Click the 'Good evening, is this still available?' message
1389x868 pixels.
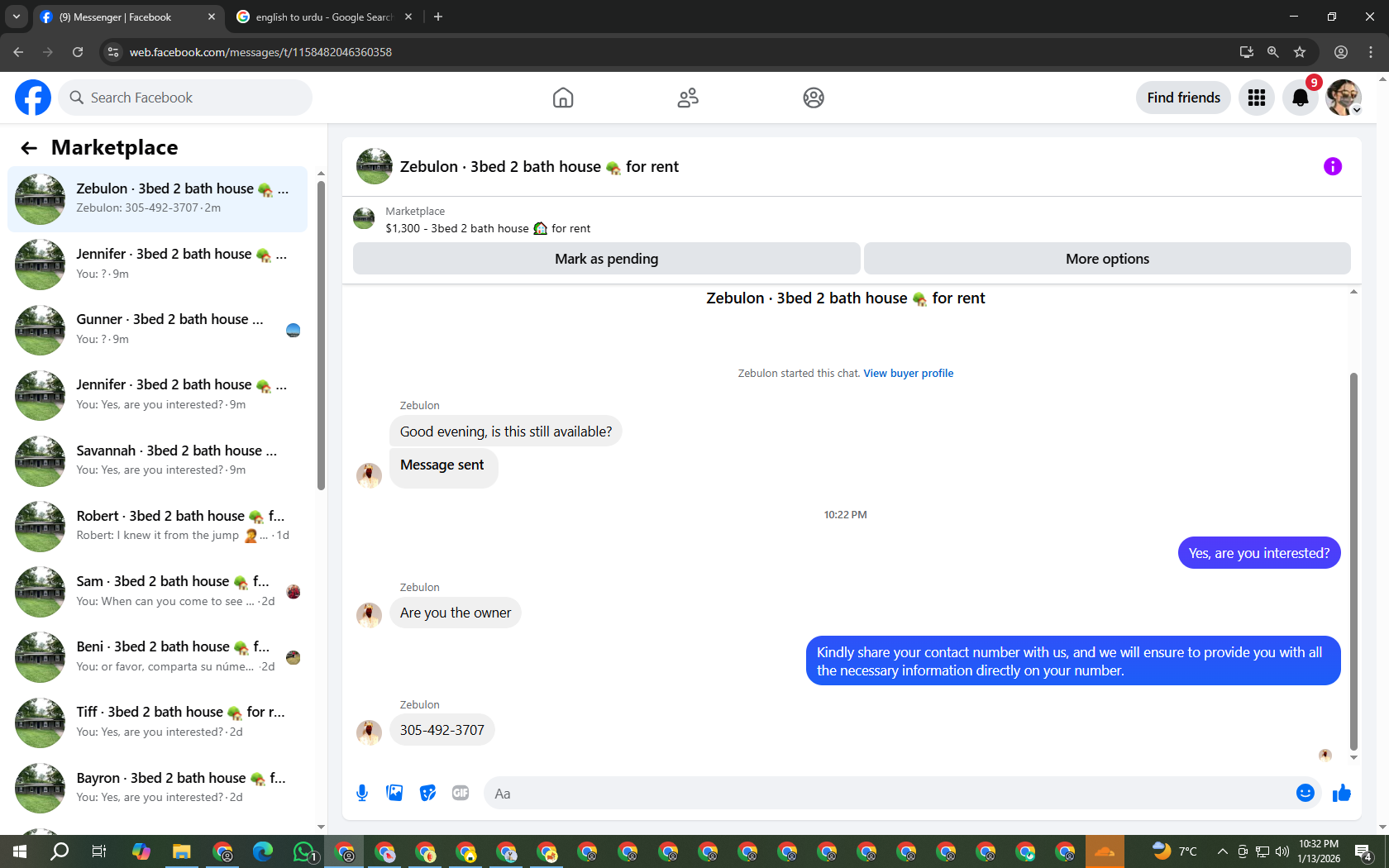point(506,432)
